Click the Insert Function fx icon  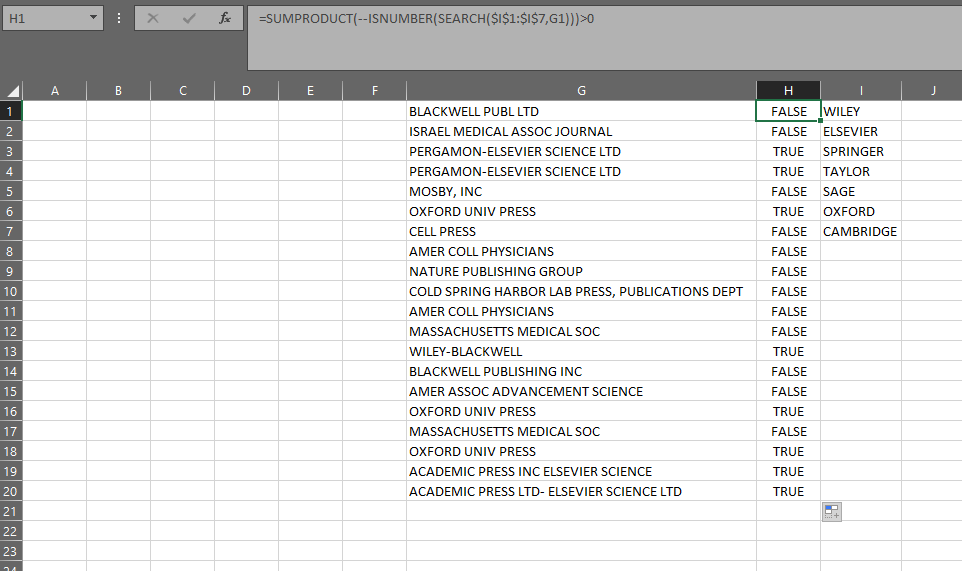coord(225,18)
